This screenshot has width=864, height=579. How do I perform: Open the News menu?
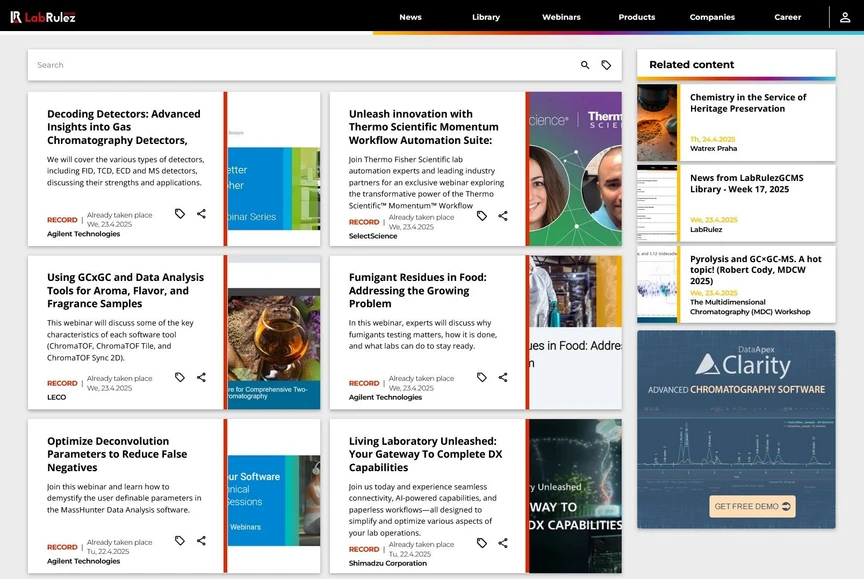[x=411, y=17]
